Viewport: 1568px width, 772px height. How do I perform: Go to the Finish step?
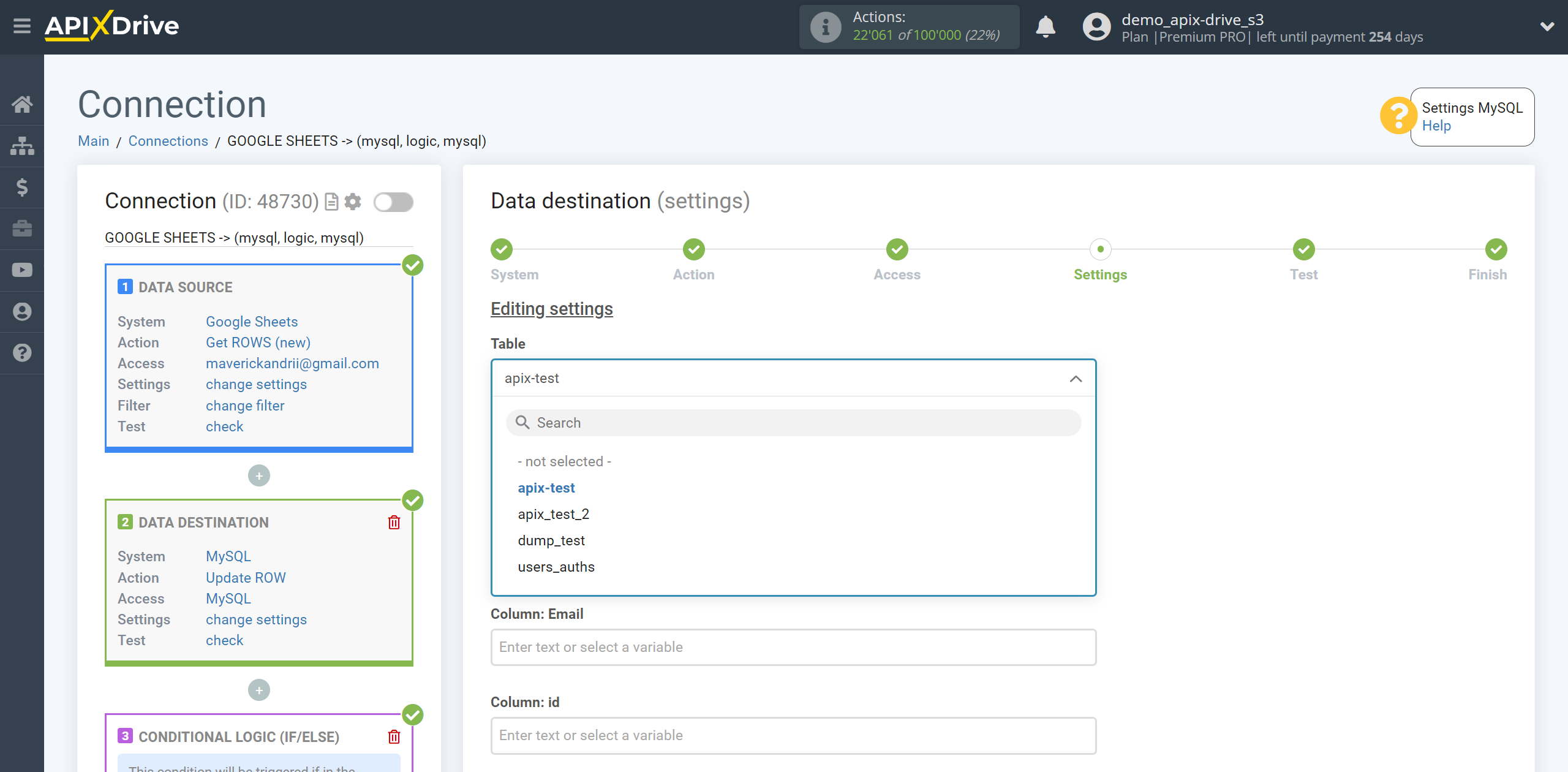tap(1496, 249)
